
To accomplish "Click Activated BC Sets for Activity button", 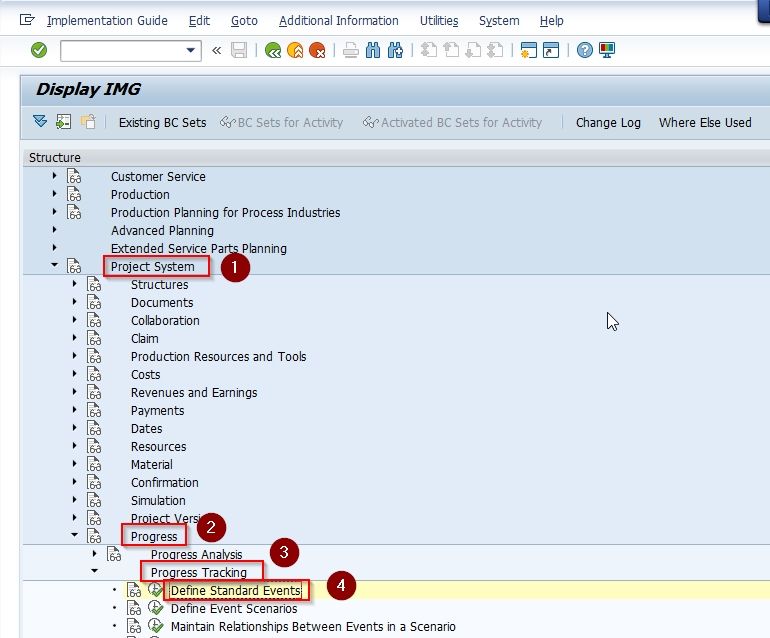I will (452, 122).
